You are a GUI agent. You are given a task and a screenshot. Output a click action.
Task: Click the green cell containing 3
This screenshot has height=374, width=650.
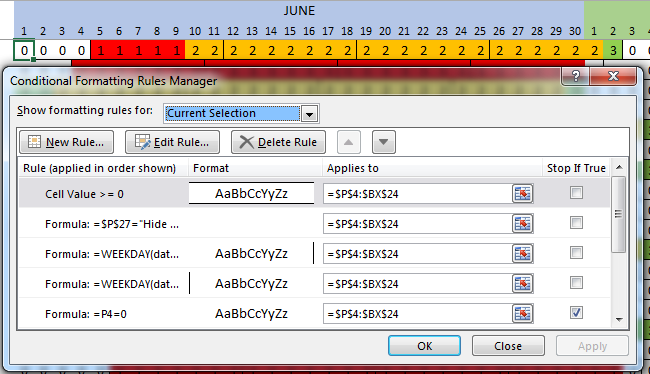click(613, 50)
